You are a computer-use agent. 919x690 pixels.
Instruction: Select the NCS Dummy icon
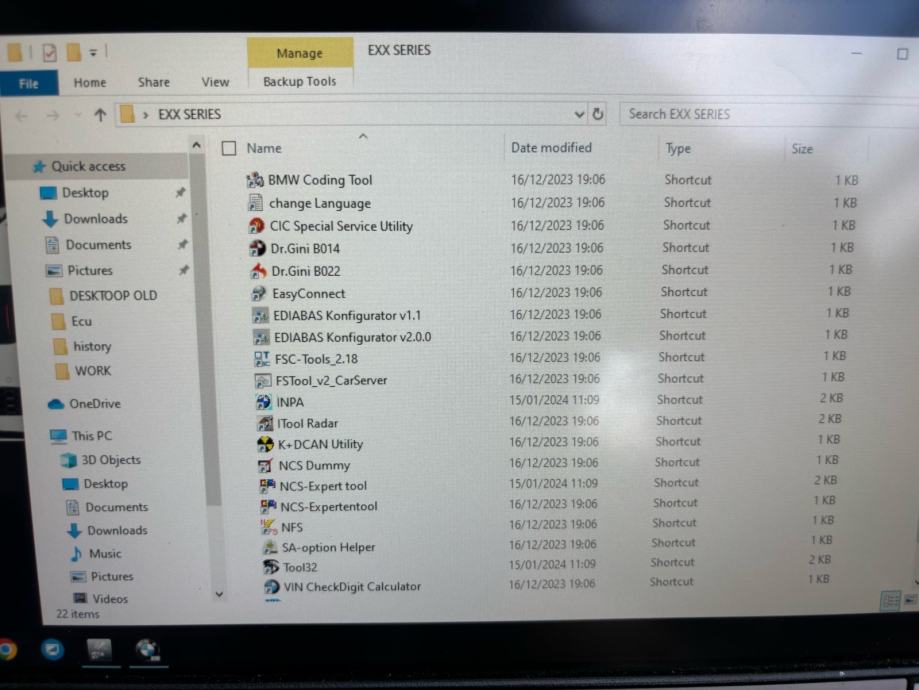tap(266, 465)
